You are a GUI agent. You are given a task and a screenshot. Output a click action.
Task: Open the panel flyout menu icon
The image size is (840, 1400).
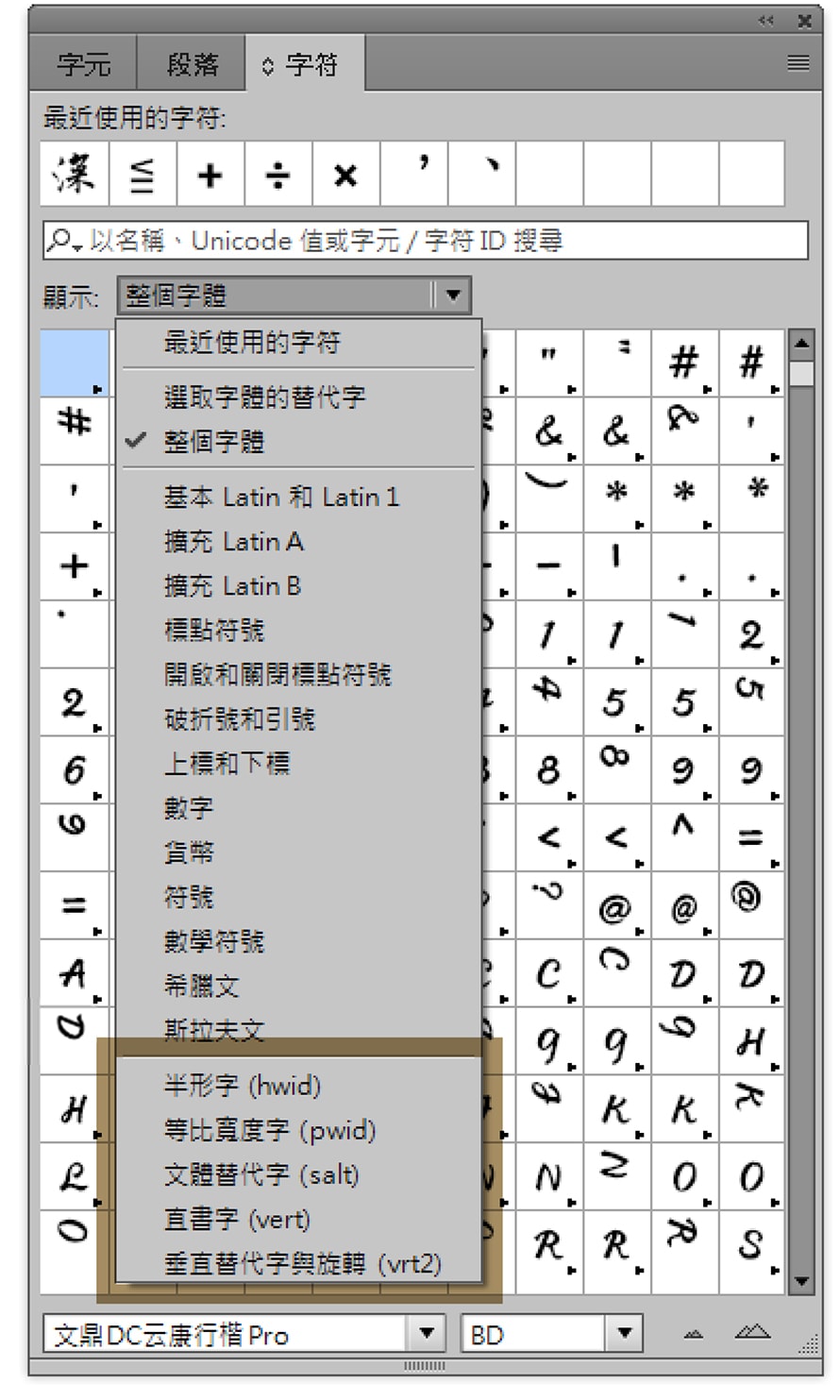[x=798, y=63]
